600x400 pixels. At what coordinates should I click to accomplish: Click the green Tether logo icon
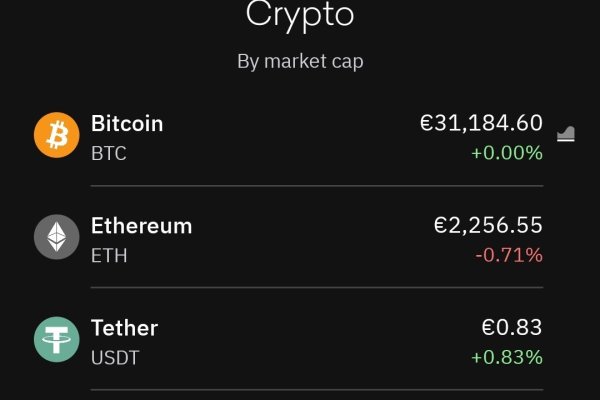tap(57, 339)
